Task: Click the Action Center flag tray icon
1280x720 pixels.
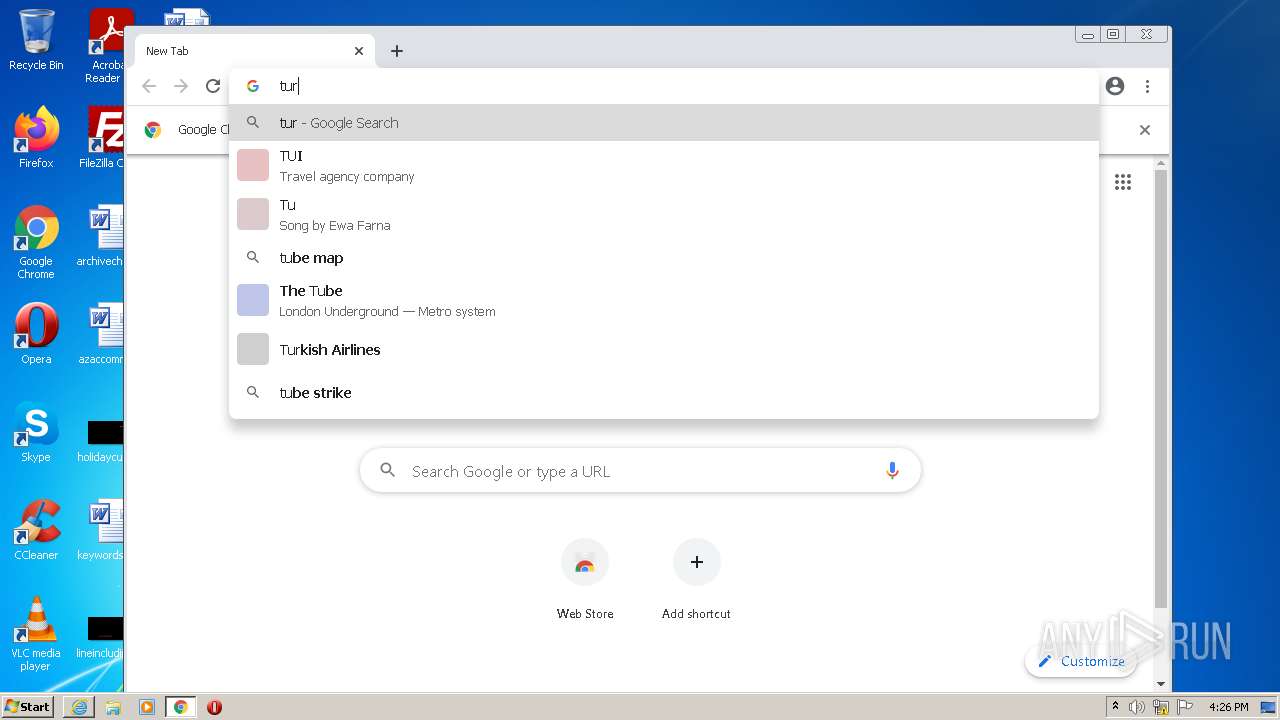Action: [x=1184, y=707]
